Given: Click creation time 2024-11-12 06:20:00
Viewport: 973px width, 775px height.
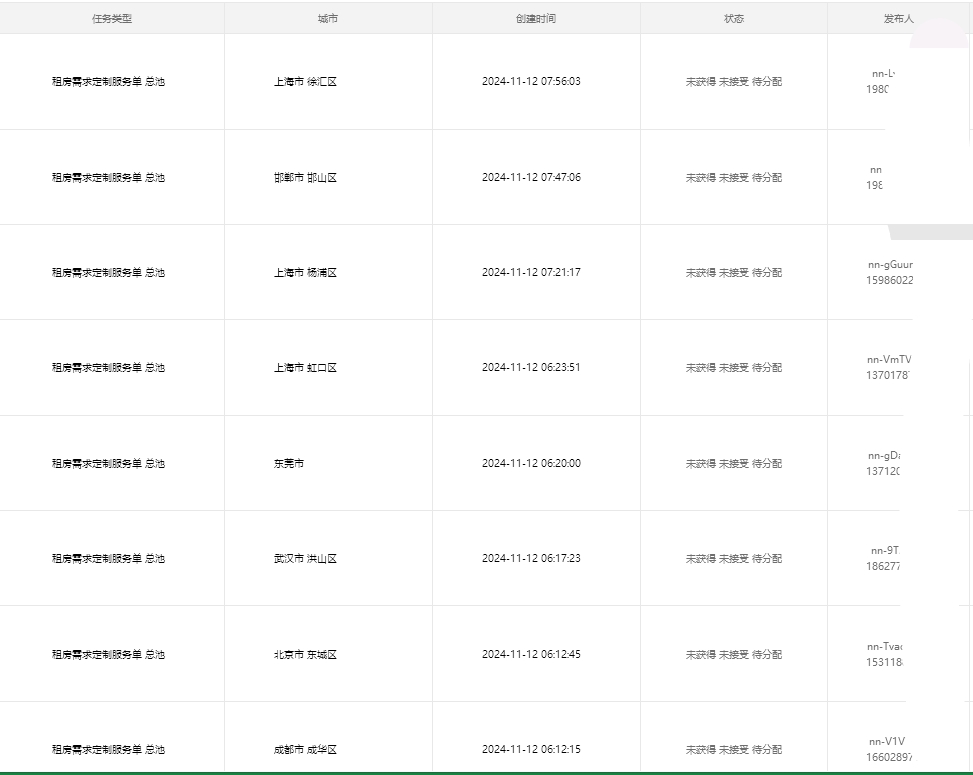Looking at the screenshot, I should click(x=531, y=464).
